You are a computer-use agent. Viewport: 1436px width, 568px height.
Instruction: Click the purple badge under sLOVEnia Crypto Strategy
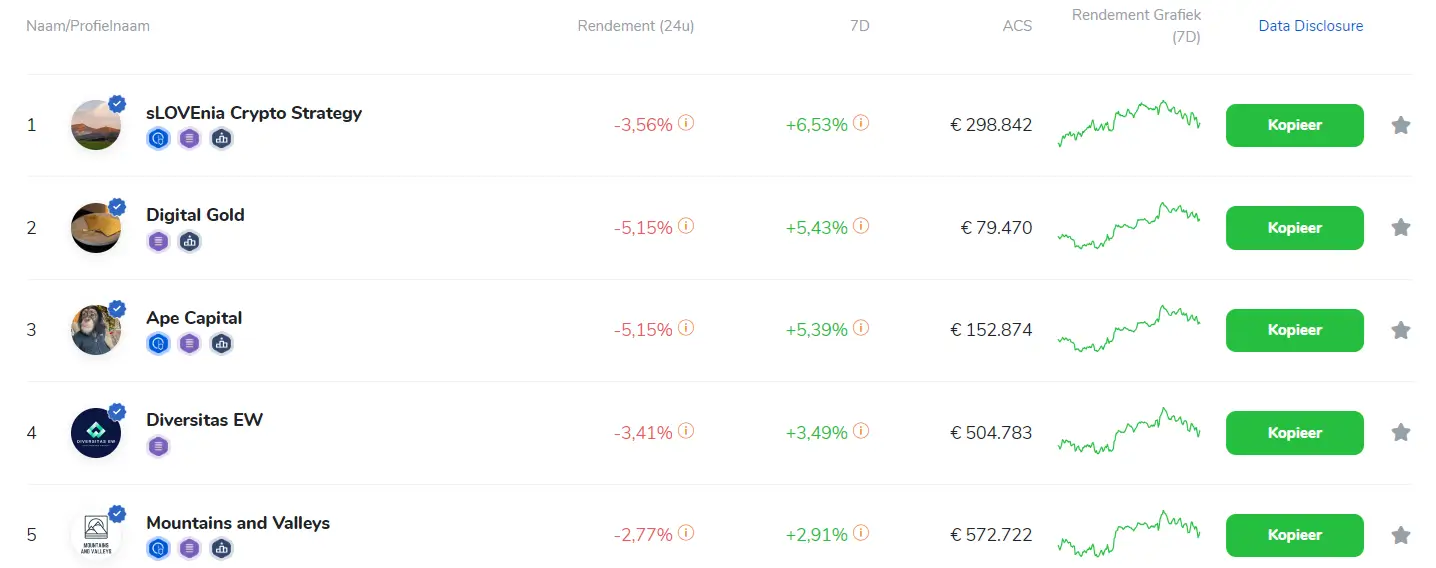189,139
